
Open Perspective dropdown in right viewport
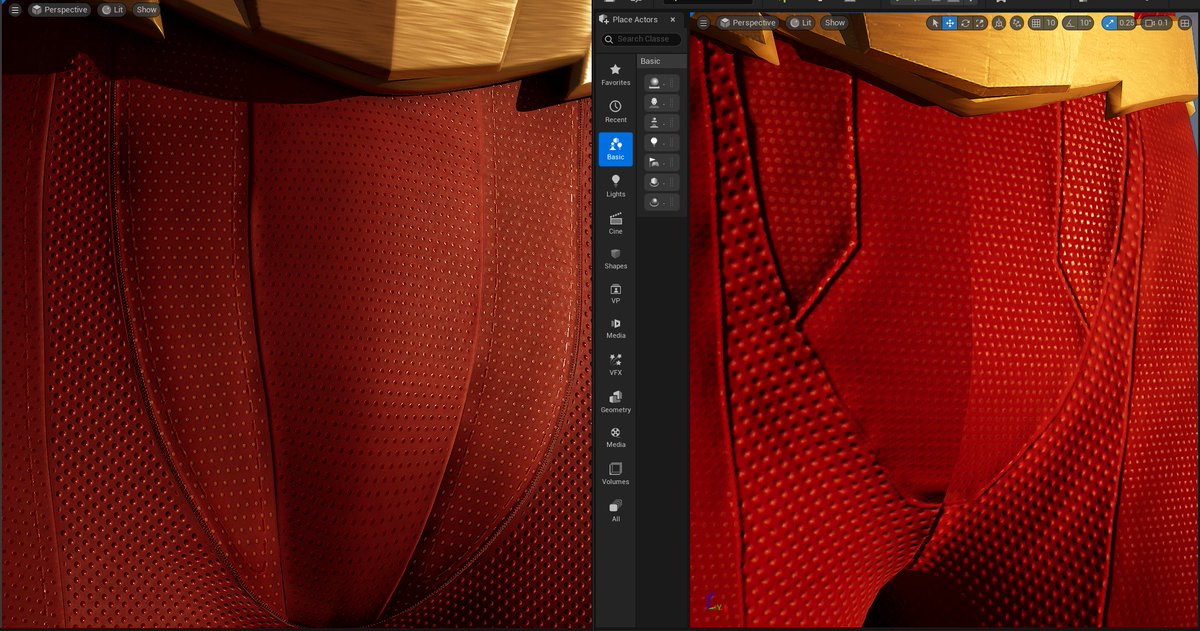point(747,22)
